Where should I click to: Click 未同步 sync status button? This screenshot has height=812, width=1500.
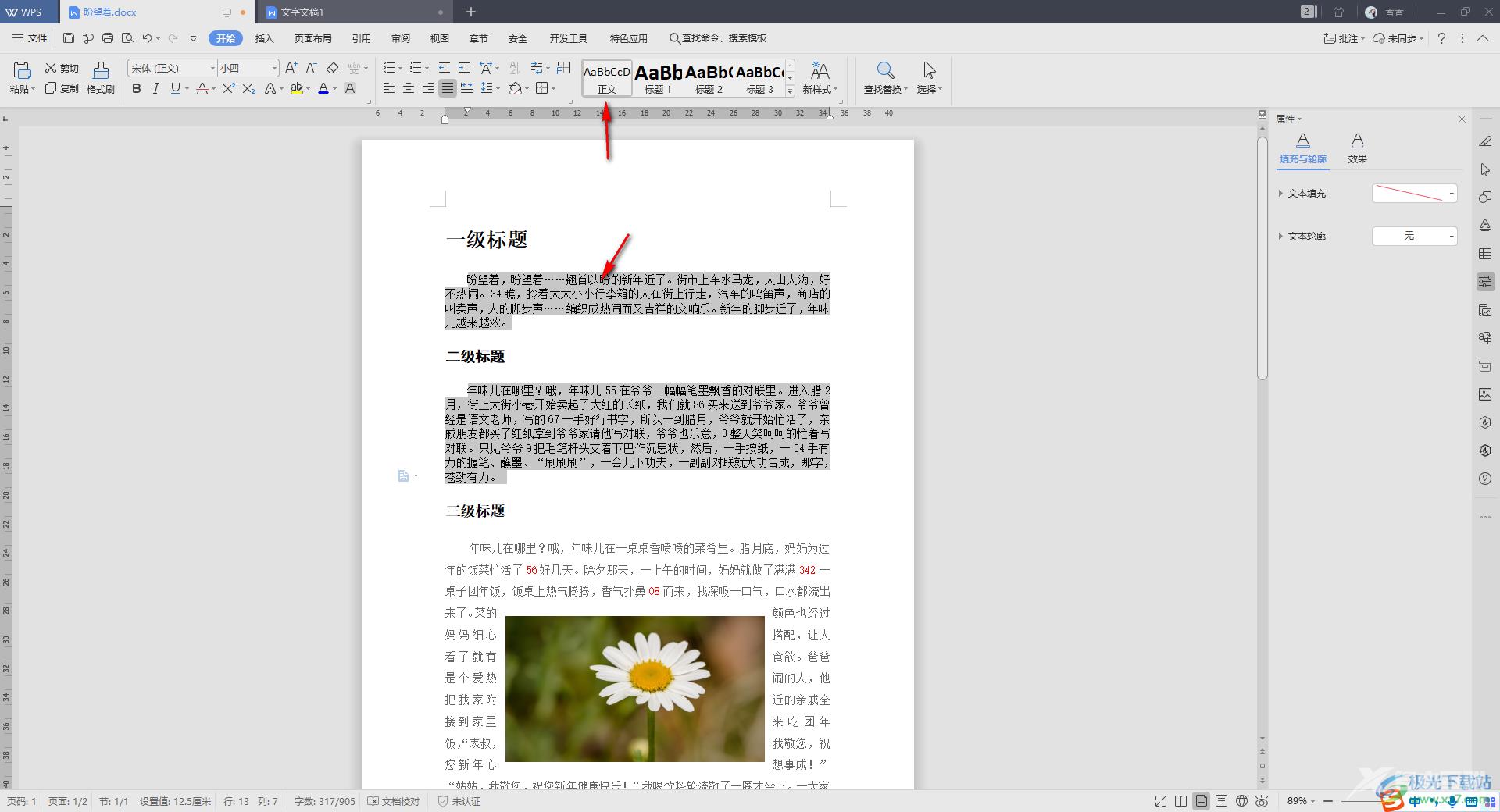tap(1398, 38)
